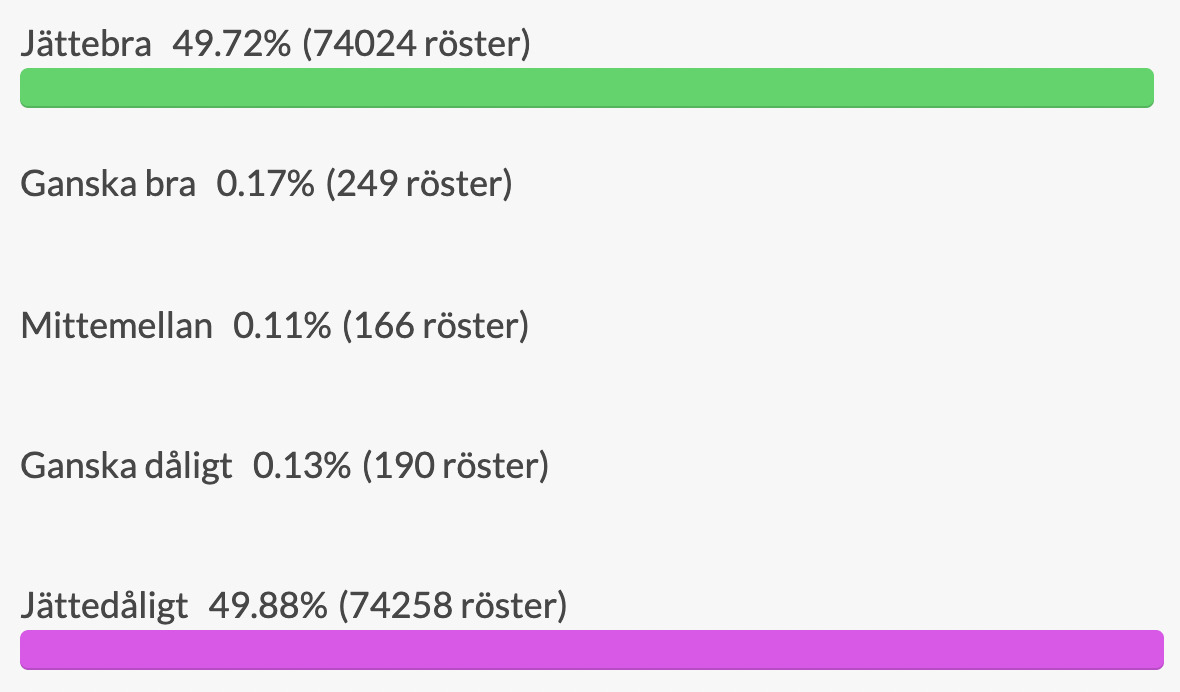Viewport: 1180px width, 692px height.
Task: Click the 166 vote number
Action: tap(384, 326)
